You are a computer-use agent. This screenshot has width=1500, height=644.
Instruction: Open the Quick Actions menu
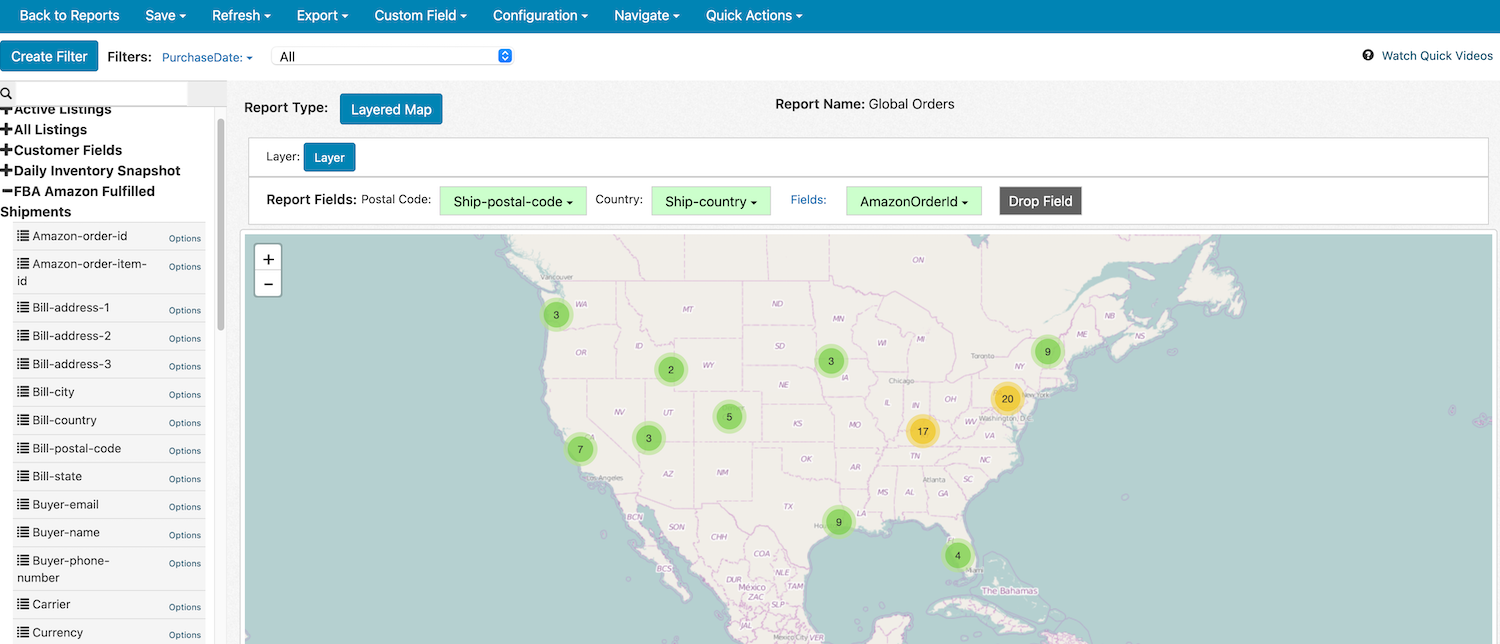coord(753,16)
